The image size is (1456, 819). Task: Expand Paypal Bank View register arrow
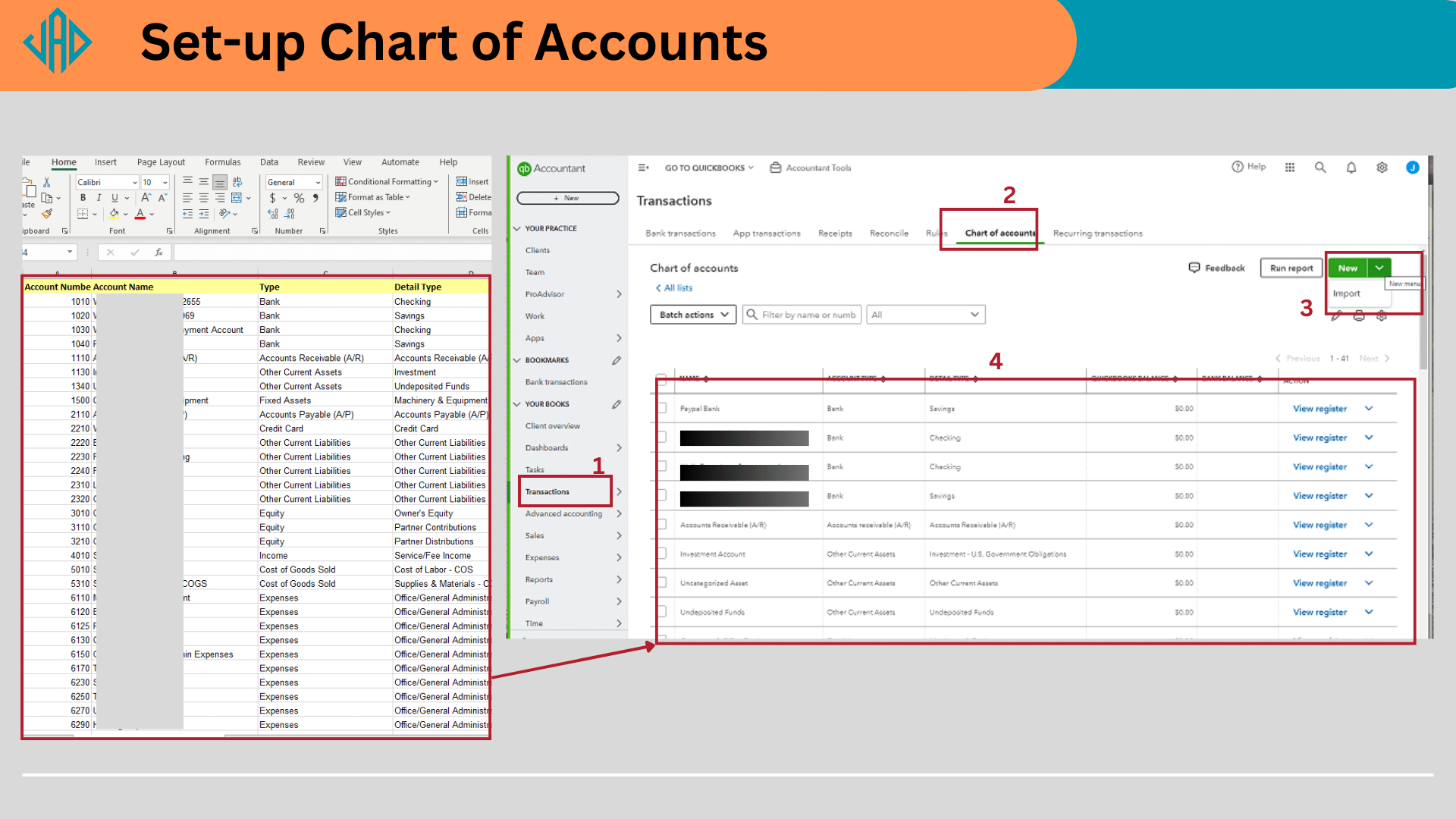tap(1369, 409)
